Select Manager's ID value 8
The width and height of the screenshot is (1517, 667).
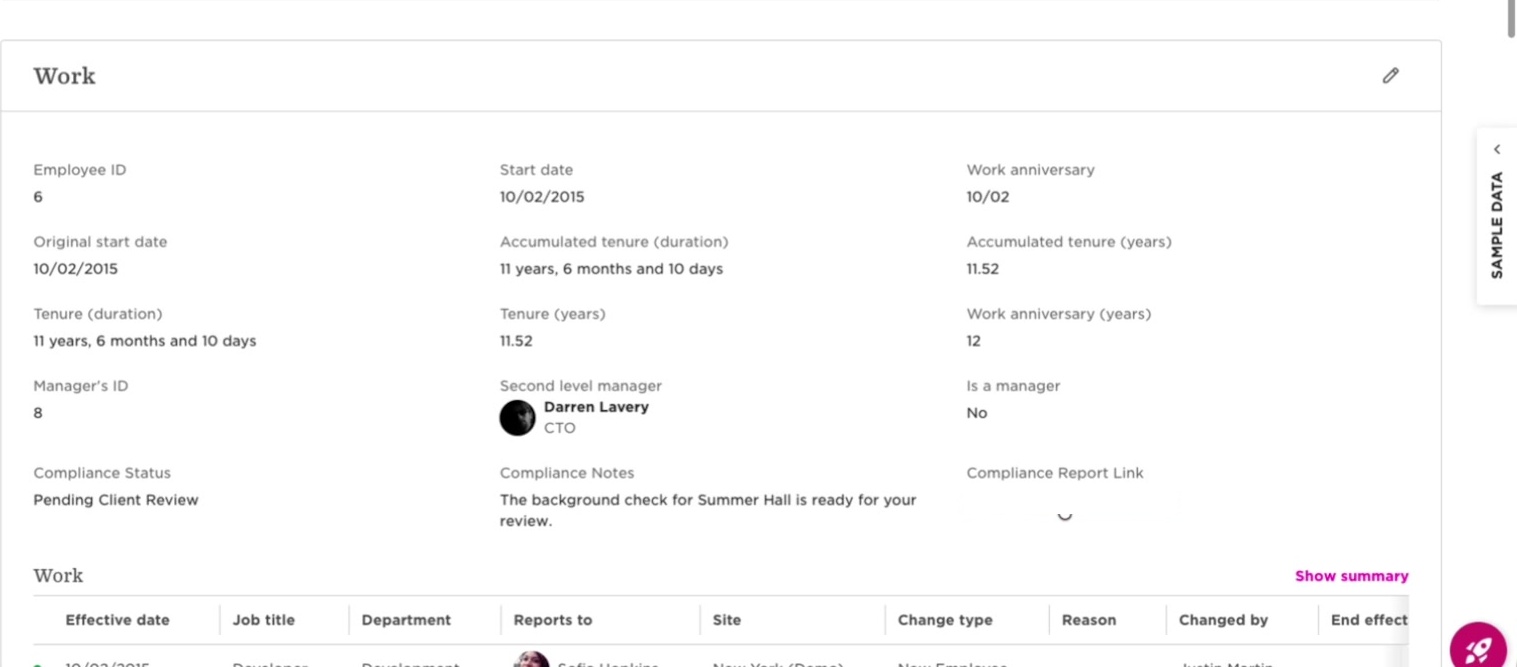point(38,413)
